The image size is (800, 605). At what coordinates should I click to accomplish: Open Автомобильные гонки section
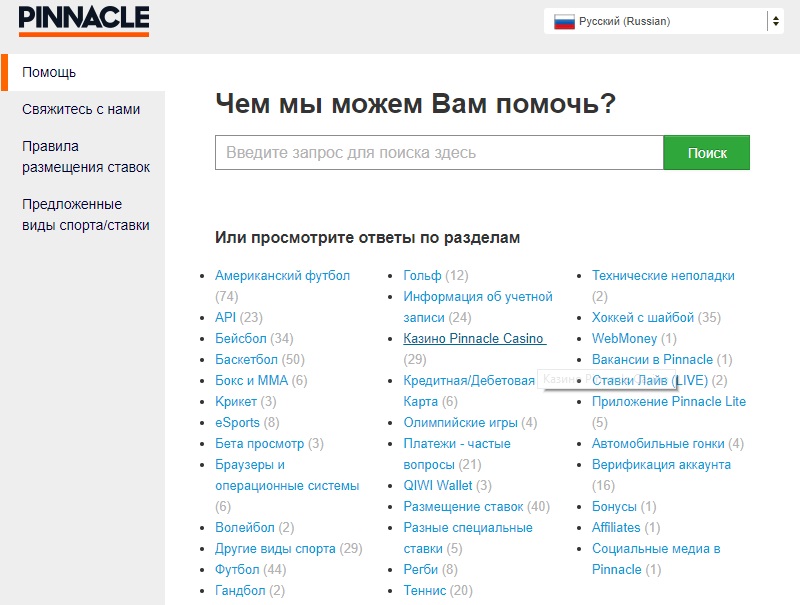658,443
